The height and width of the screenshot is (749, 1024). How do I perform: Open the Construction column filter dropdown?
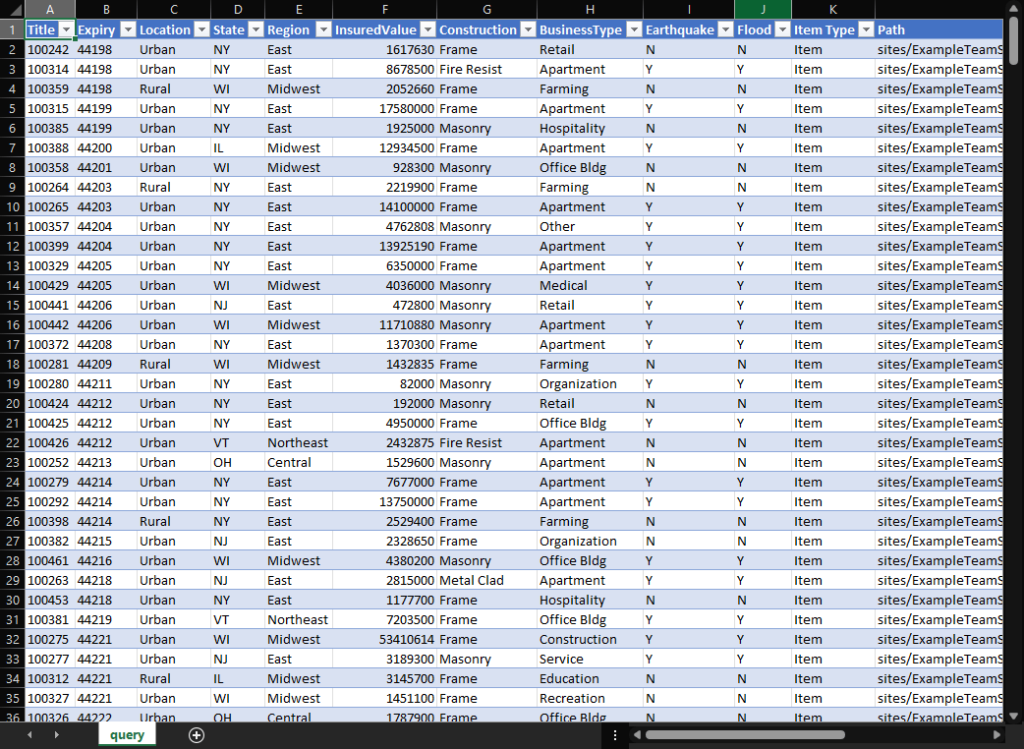[x=528, y=30]
